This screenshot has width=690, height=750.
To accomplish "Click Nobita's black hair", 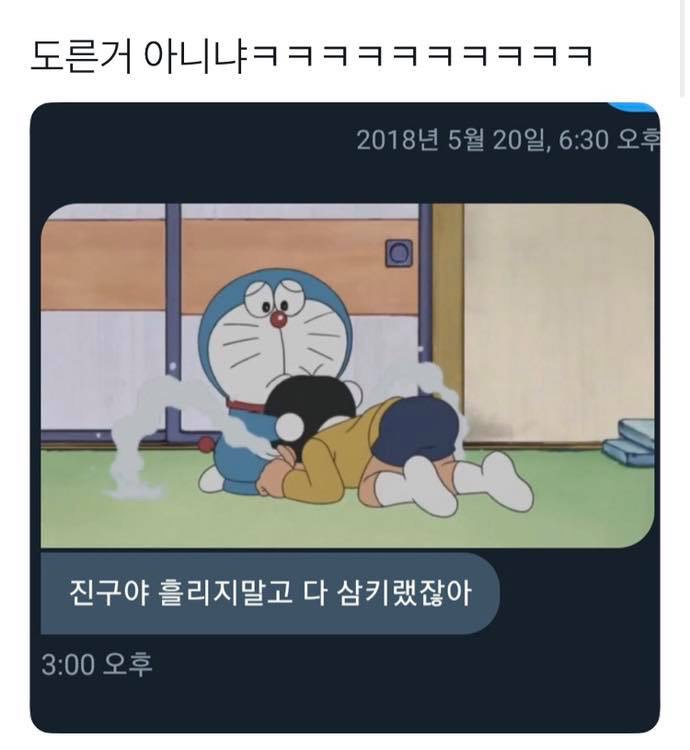I will click(x=311, y=405).
